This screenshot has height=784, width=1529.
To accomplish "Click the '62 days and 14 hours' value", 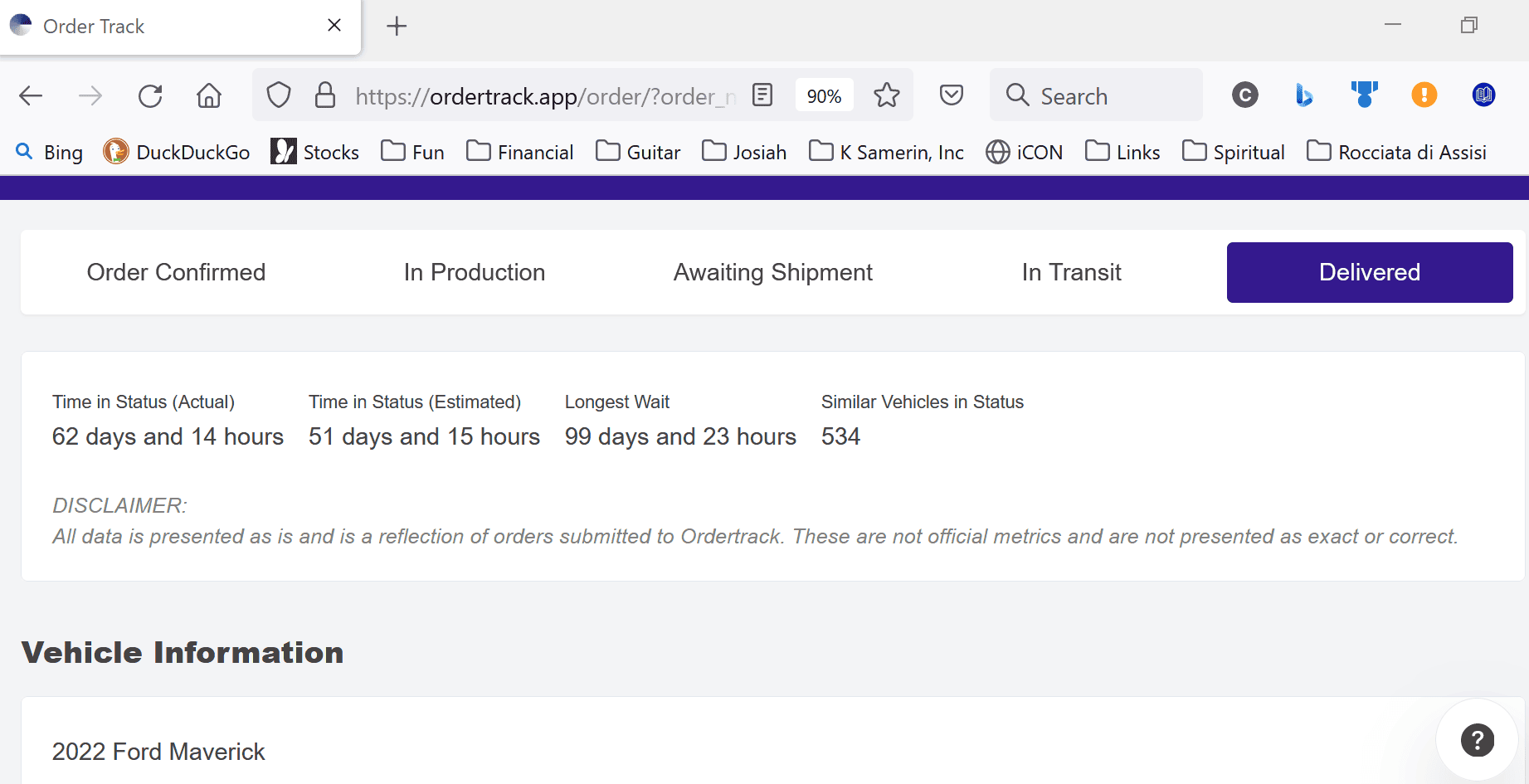I will point(168,436).
